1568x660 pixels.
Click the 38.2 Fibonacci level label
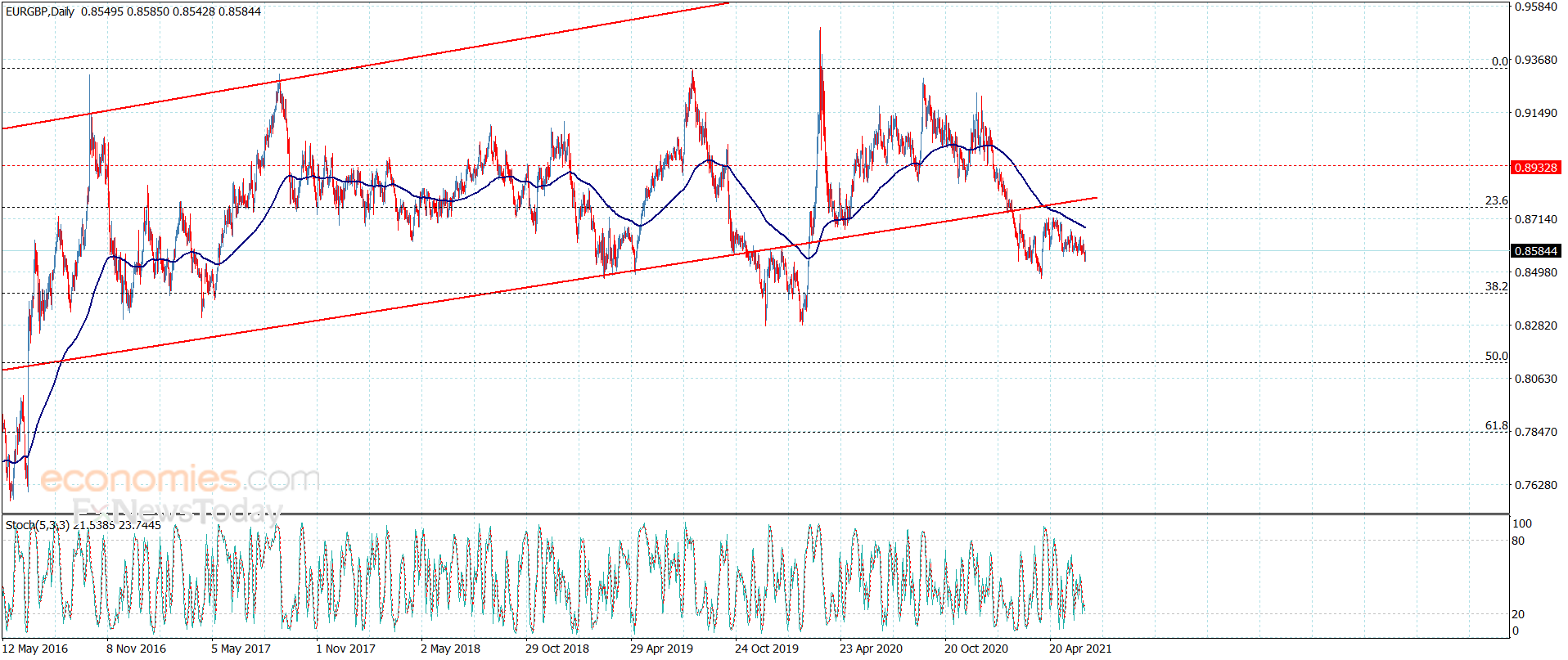pyautogui.click(x=1496, y=286)
